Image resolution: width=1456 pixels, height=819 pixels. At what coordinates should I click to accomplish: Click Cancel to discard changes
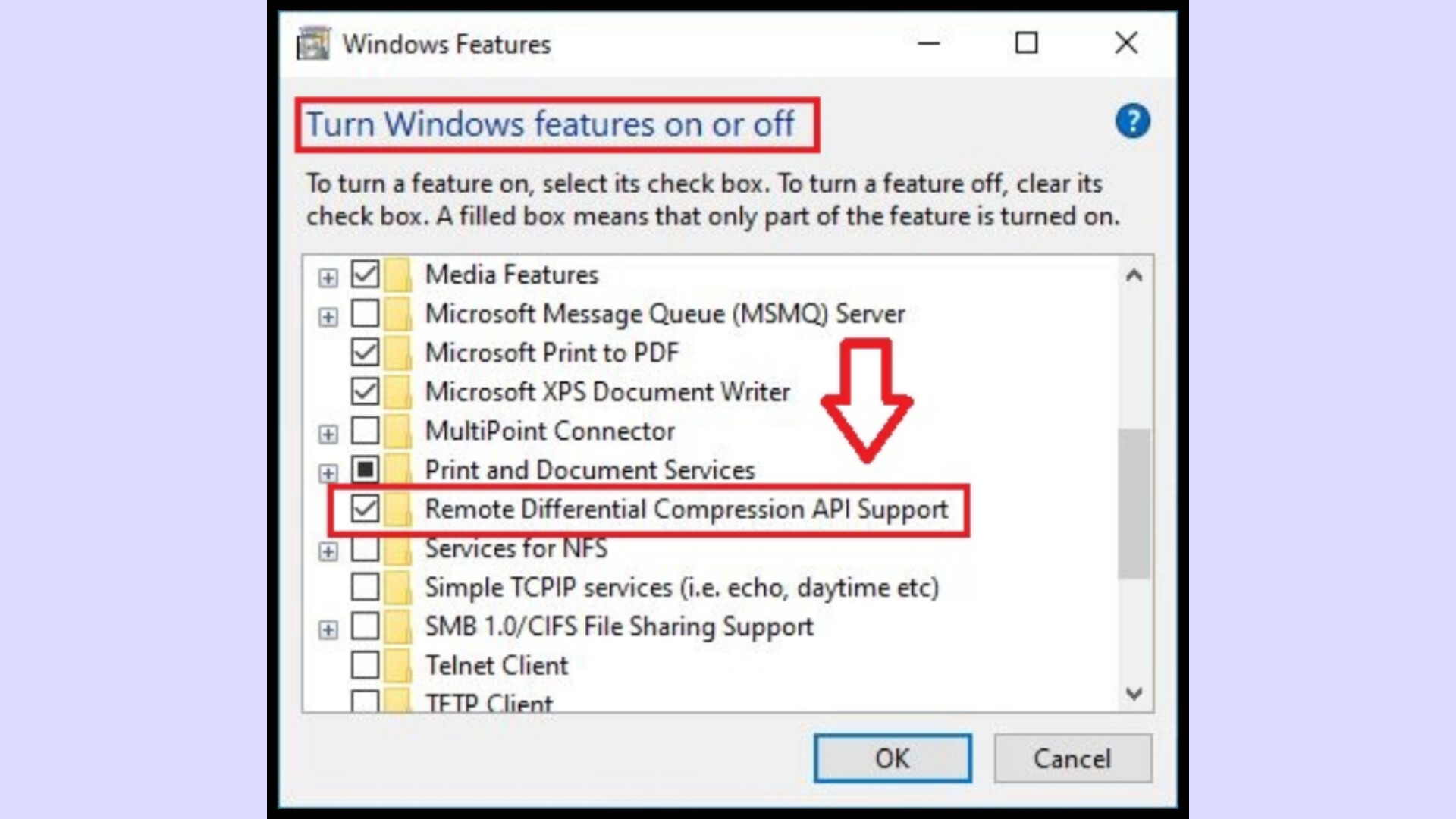1072,757
